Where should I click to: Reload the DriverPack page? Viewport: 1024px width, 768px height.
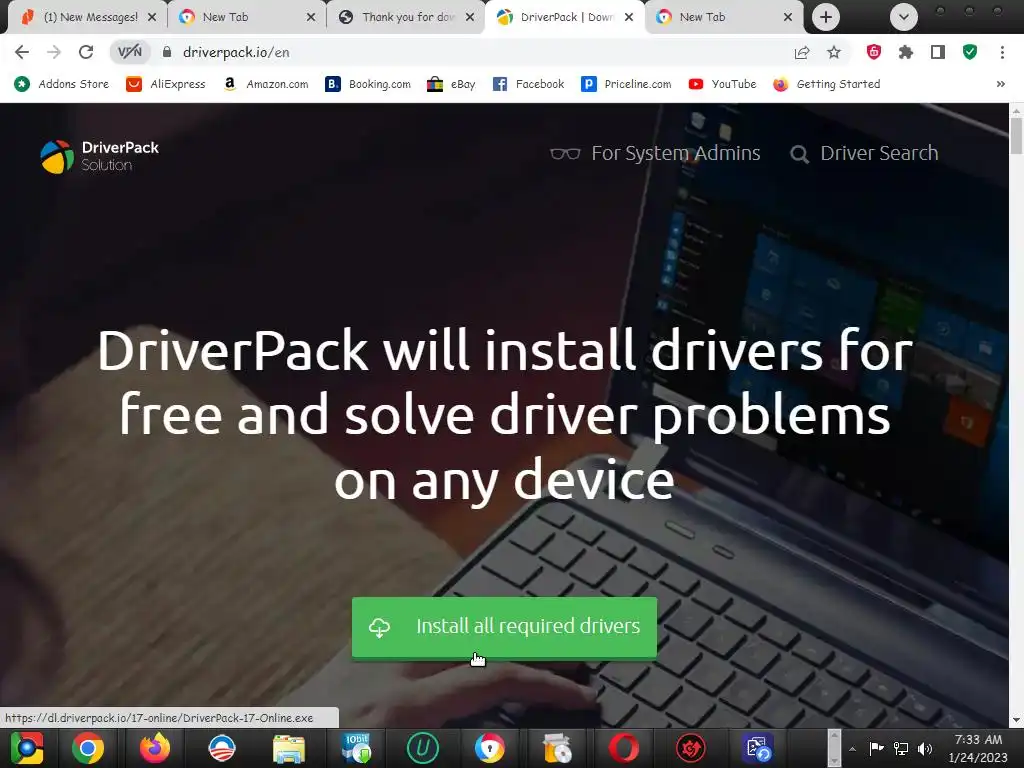click(86, 52)
